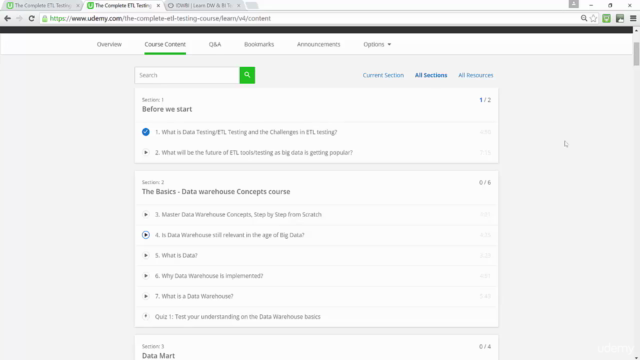Click the vertical scrollbar thumb

(x=636, y=53)
